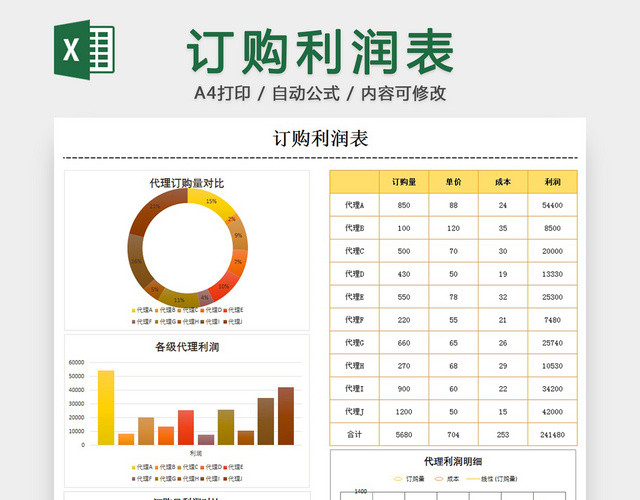
Task: Select 代理E profit cell 25300
Action: pyautogui.click(x=553, y=297)
